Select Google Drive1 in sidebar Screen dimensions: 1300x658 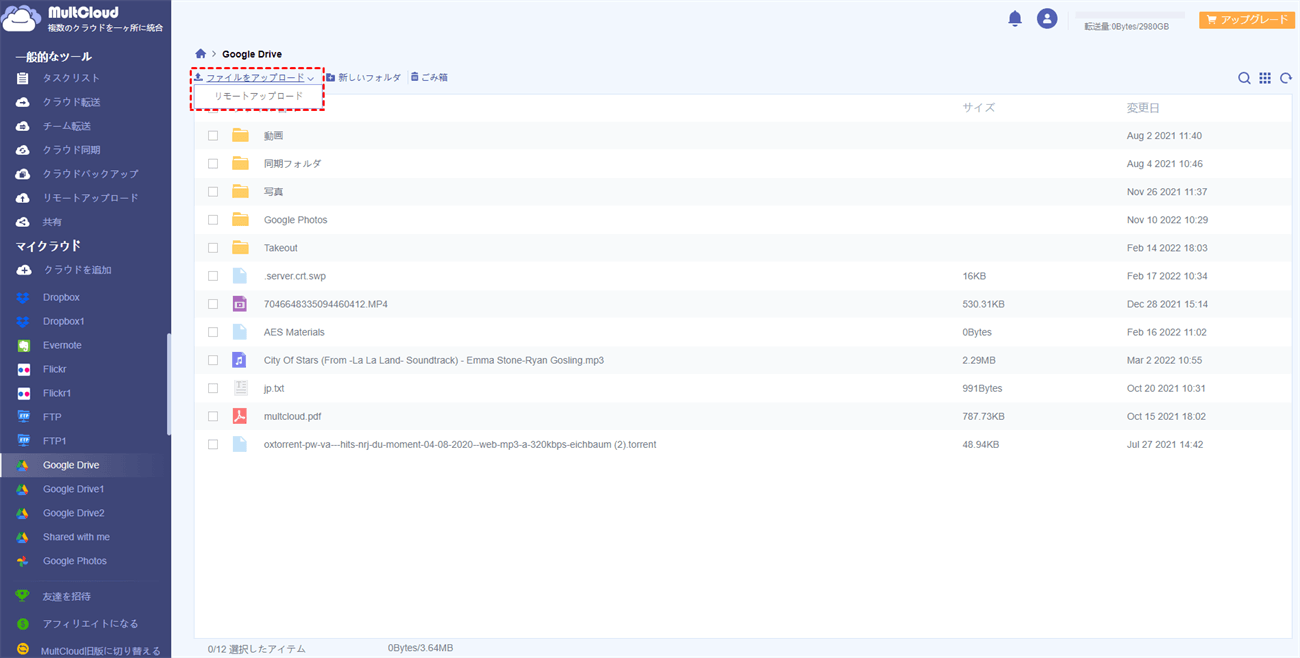pos(73,489)
